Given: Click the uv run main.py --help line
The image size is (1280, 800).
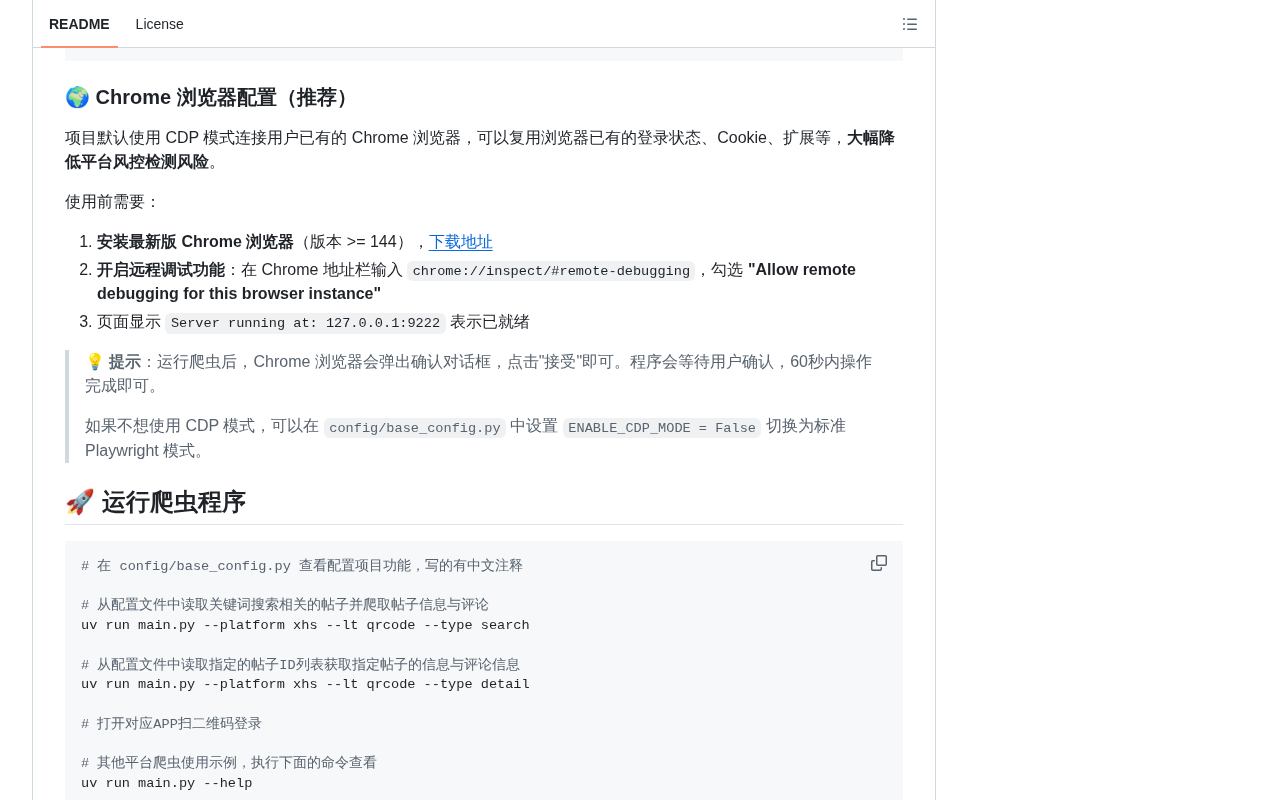Looking at the screenshot, I should click(167, 783).
